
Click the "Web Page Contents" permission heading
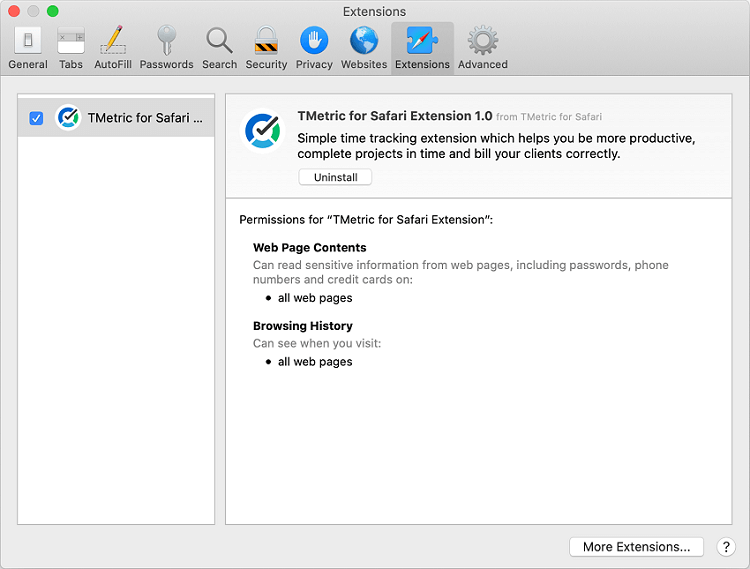click(309, 248)
